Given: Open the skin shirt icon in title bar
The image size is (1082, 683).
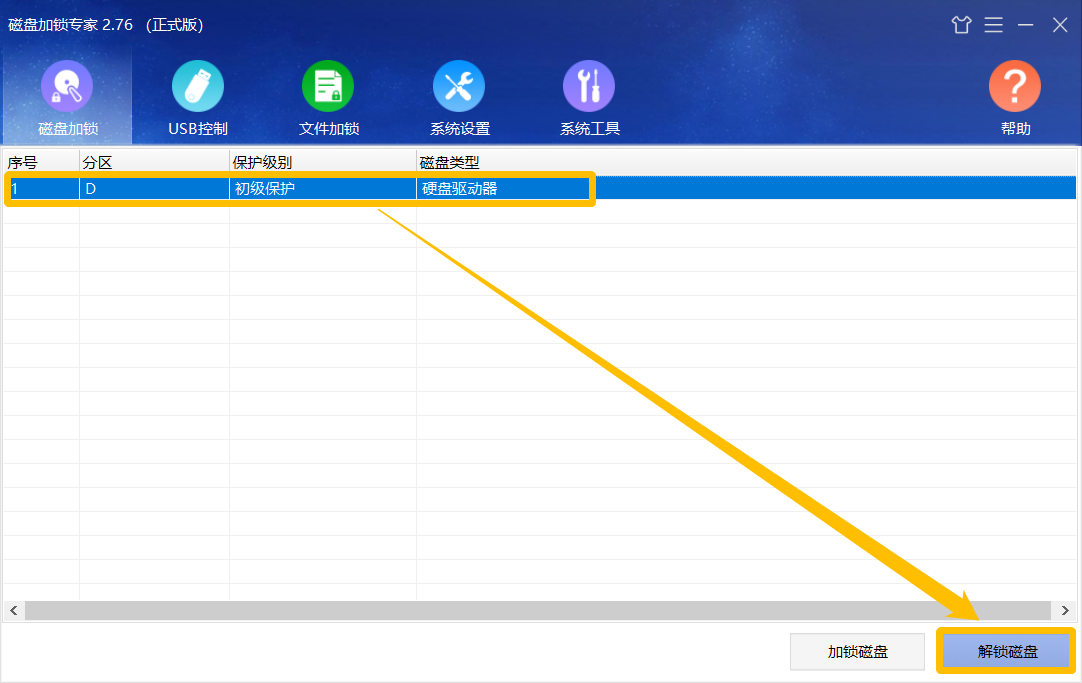Looking at the screenshot, I should [961, 25].
